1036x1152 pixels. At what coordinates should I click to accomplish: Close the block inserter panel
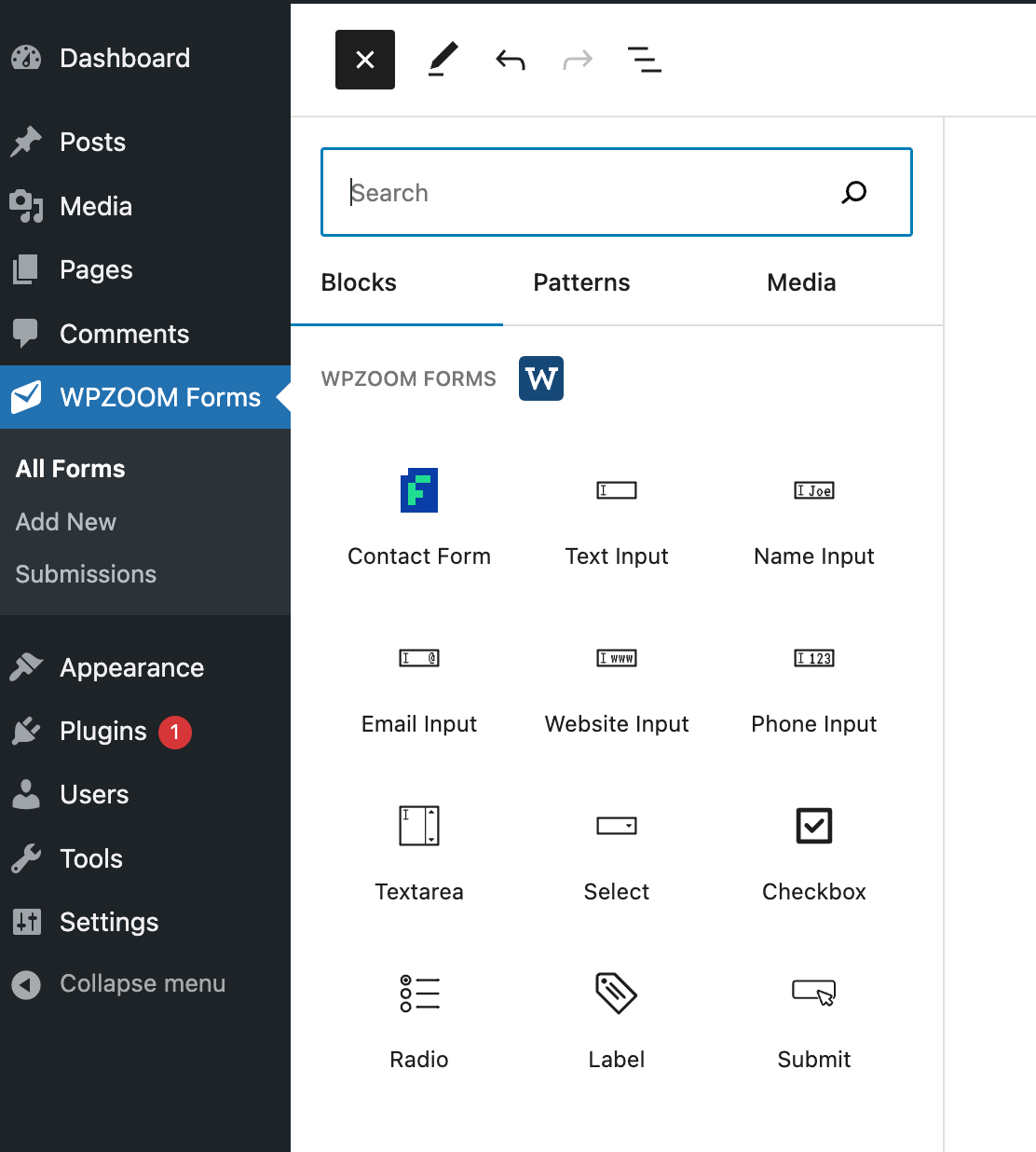coord(364,59)
